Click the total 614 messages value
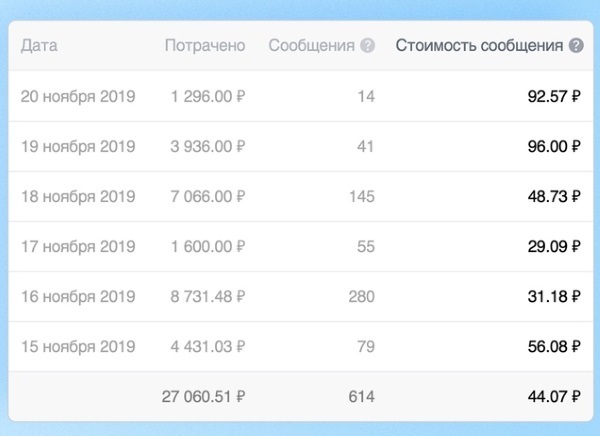The image size is (600, 436). (362, 397)
